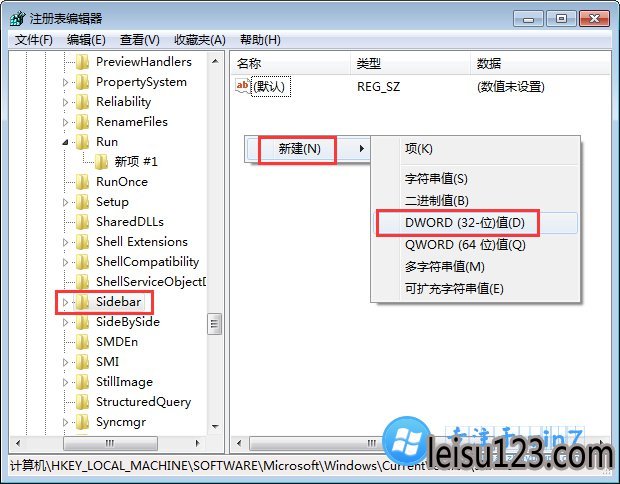Collapse the Run tree node
The width and height of the screenshot is (620, 484).
66,142
